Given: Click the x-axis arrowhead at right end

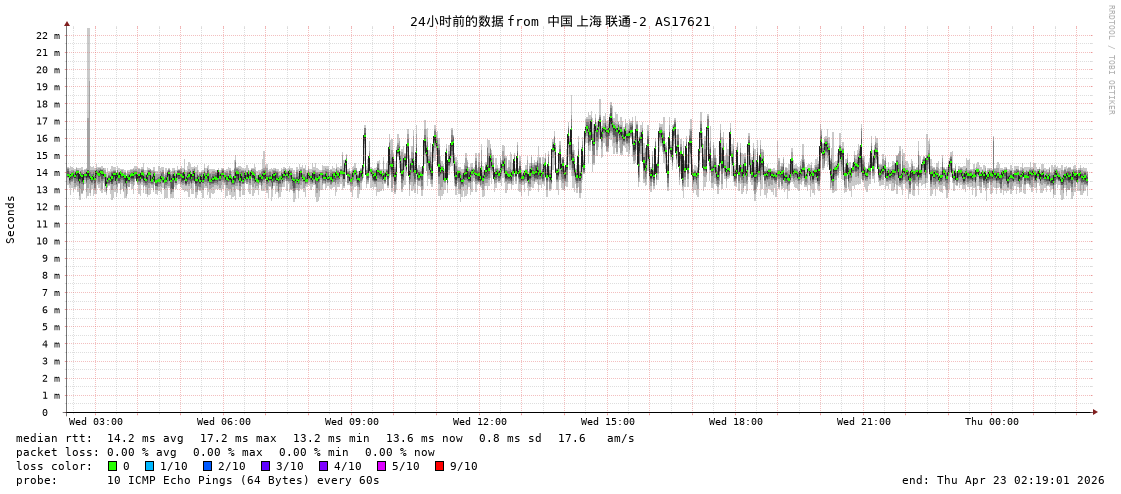Looking at the screenshot, I should (1095, 412).
